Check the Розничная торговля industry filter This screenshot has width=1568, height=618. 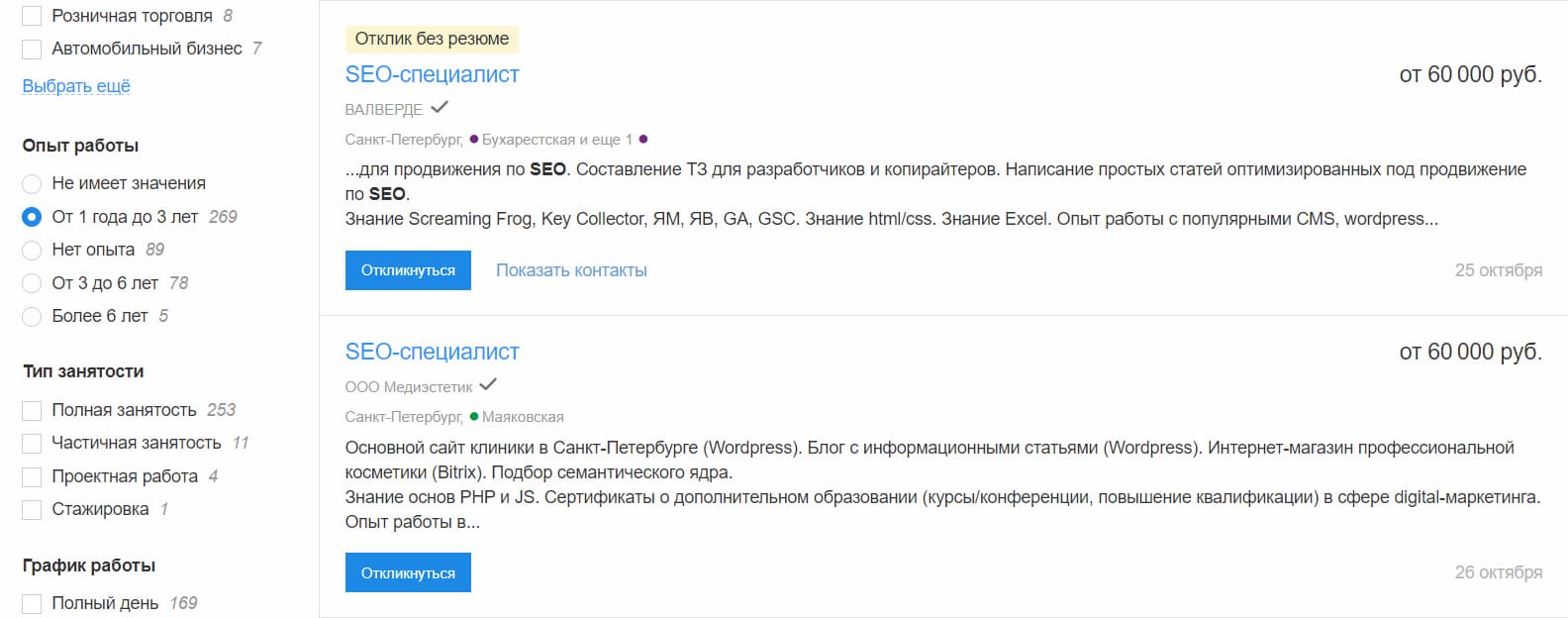pos(32,15)
